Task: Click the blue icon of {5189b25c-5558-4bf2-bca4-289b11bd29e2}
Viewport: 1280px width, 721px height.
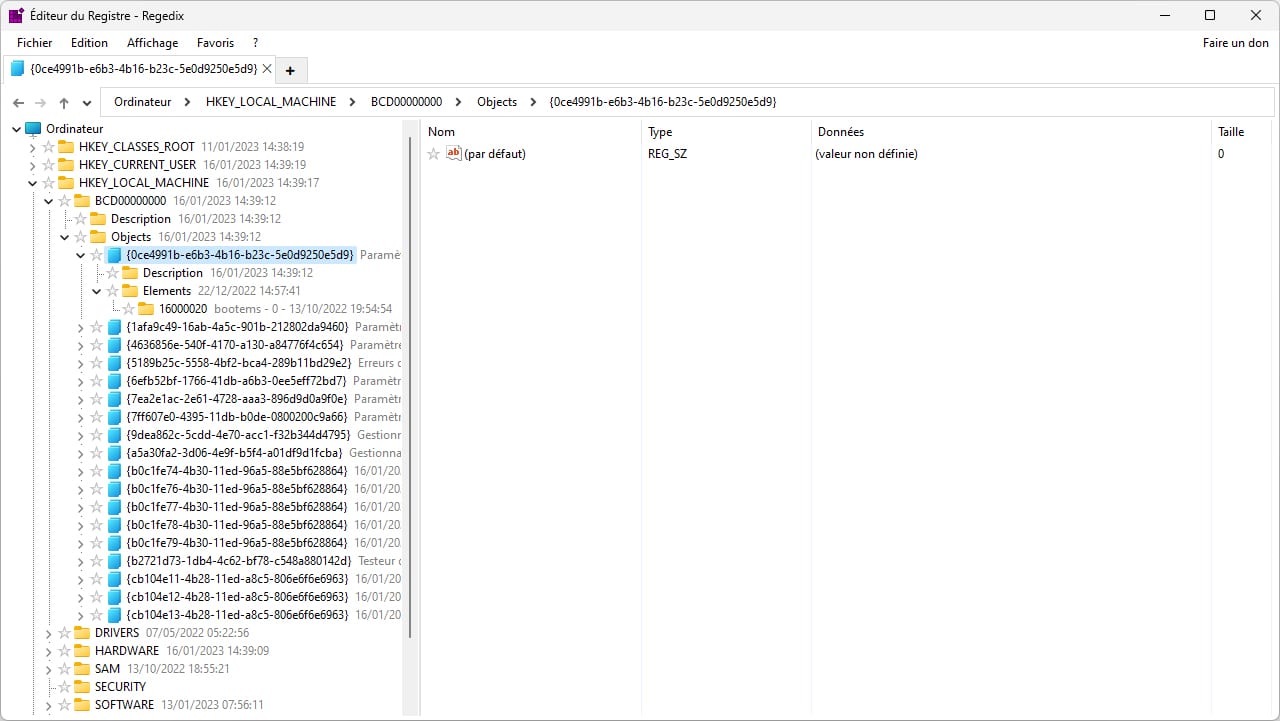Action: tap(114, 363)
